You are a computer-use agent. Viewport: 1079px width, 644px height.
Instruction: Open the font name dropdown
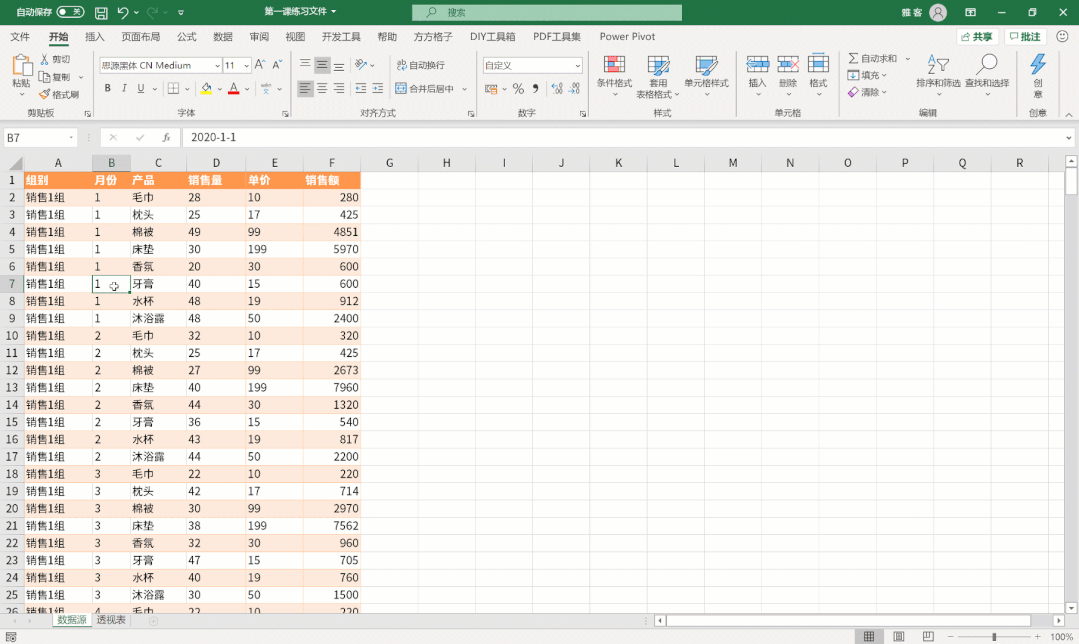coord(217,65)
